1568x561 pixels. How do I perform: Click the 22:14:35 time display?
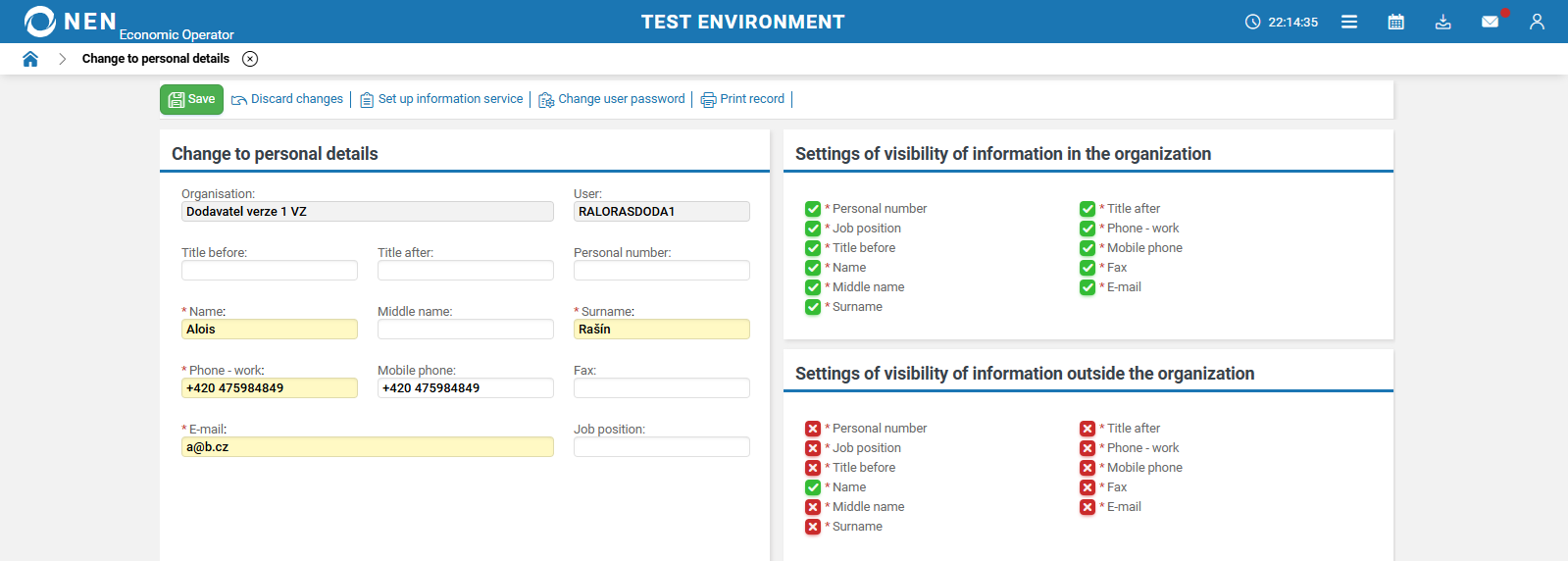tap(1293, 22)
